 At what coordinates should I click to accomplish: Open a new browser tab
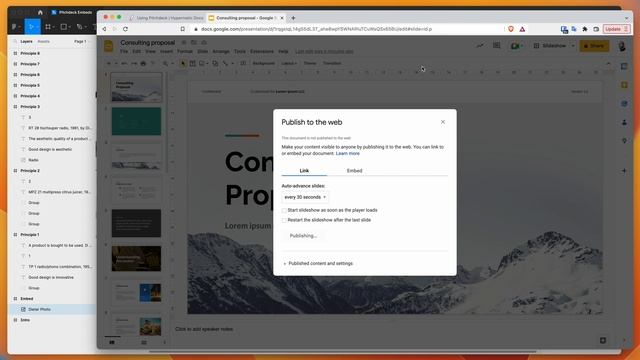click(293, 18)
